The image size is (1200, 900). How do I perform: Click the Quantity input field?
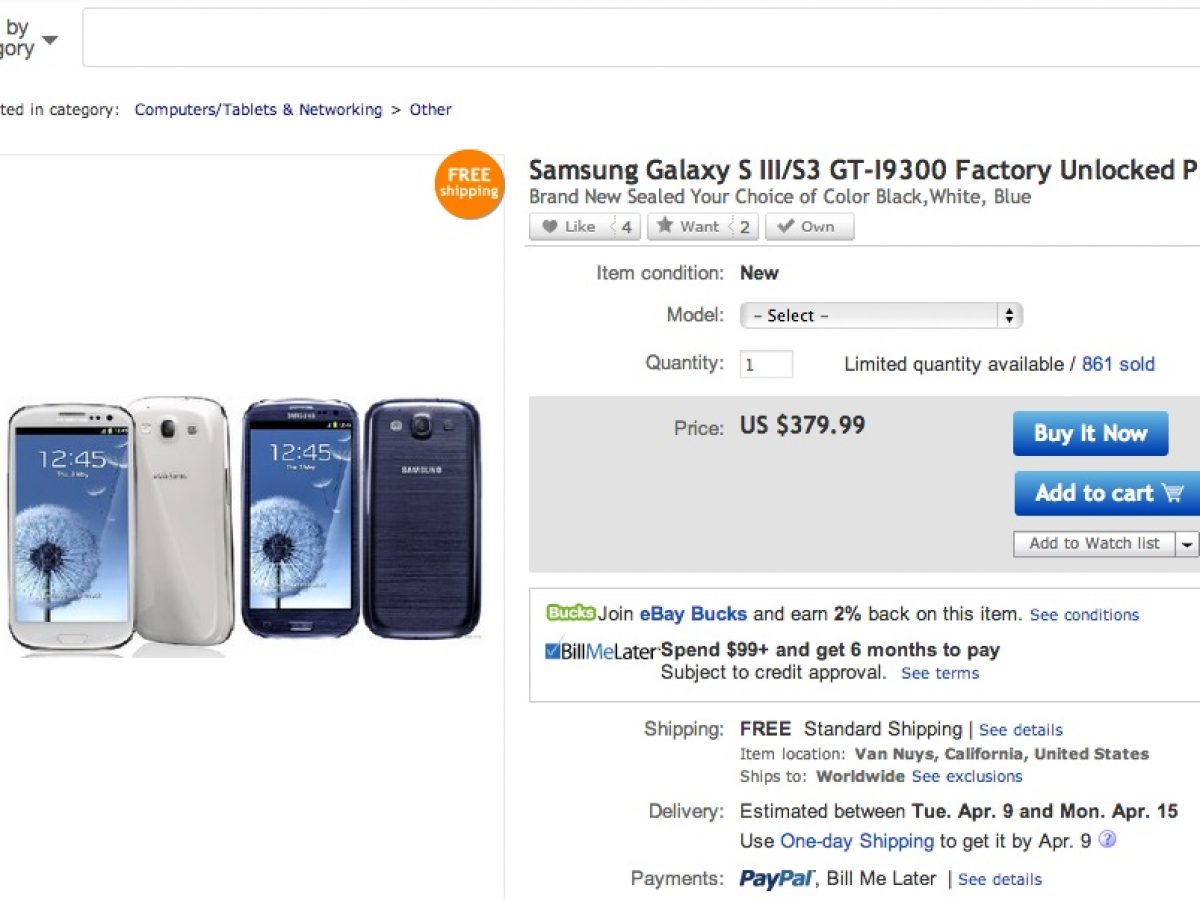pos(766,364)
